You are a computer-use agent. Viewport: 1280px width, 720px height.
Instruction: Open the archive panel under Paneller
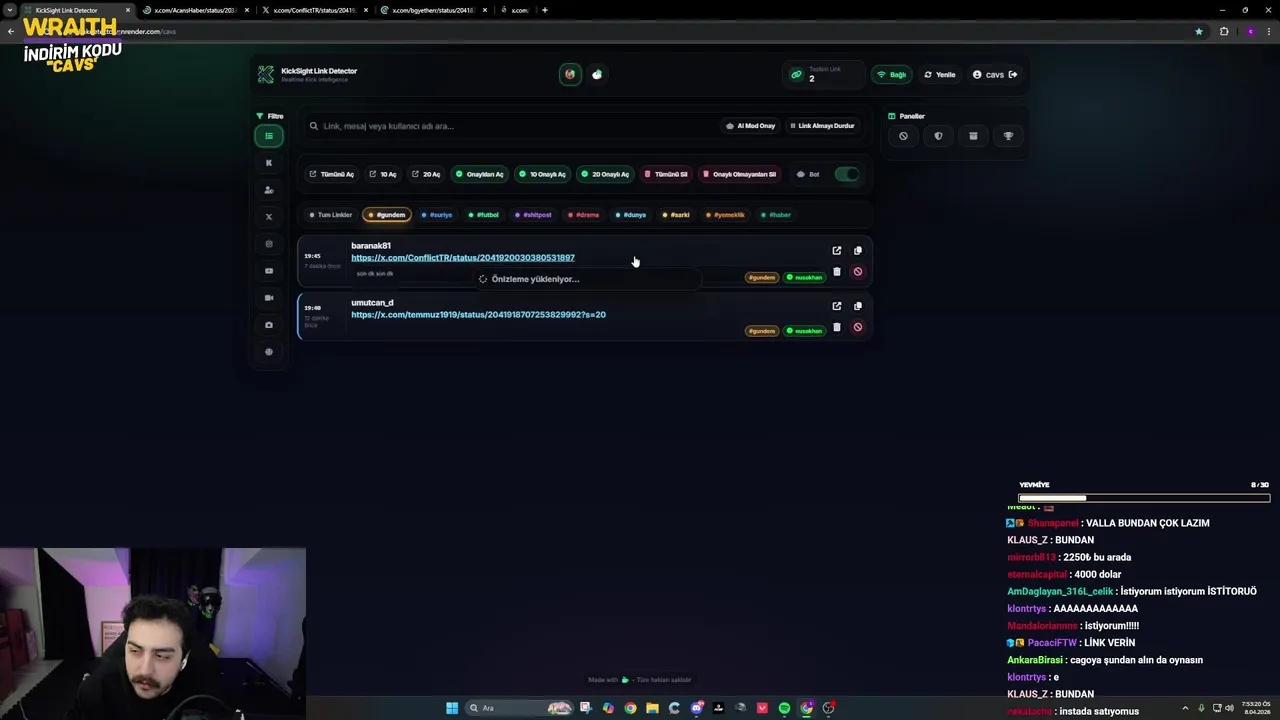[x=973, y=136]
